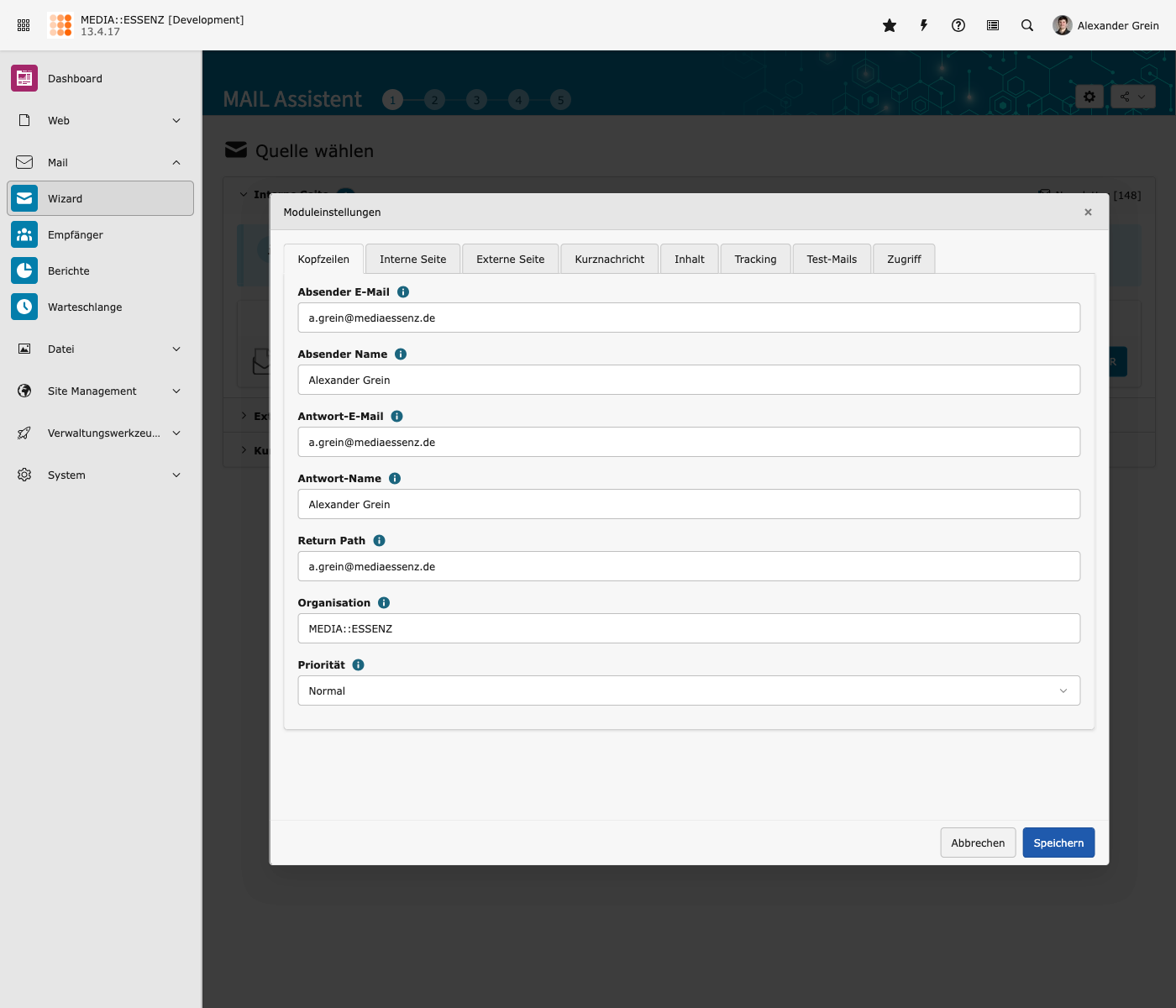Switch to the Interne Seite tab
The height and width of the screenshot is (1008, 1176).
click(412, 260)
